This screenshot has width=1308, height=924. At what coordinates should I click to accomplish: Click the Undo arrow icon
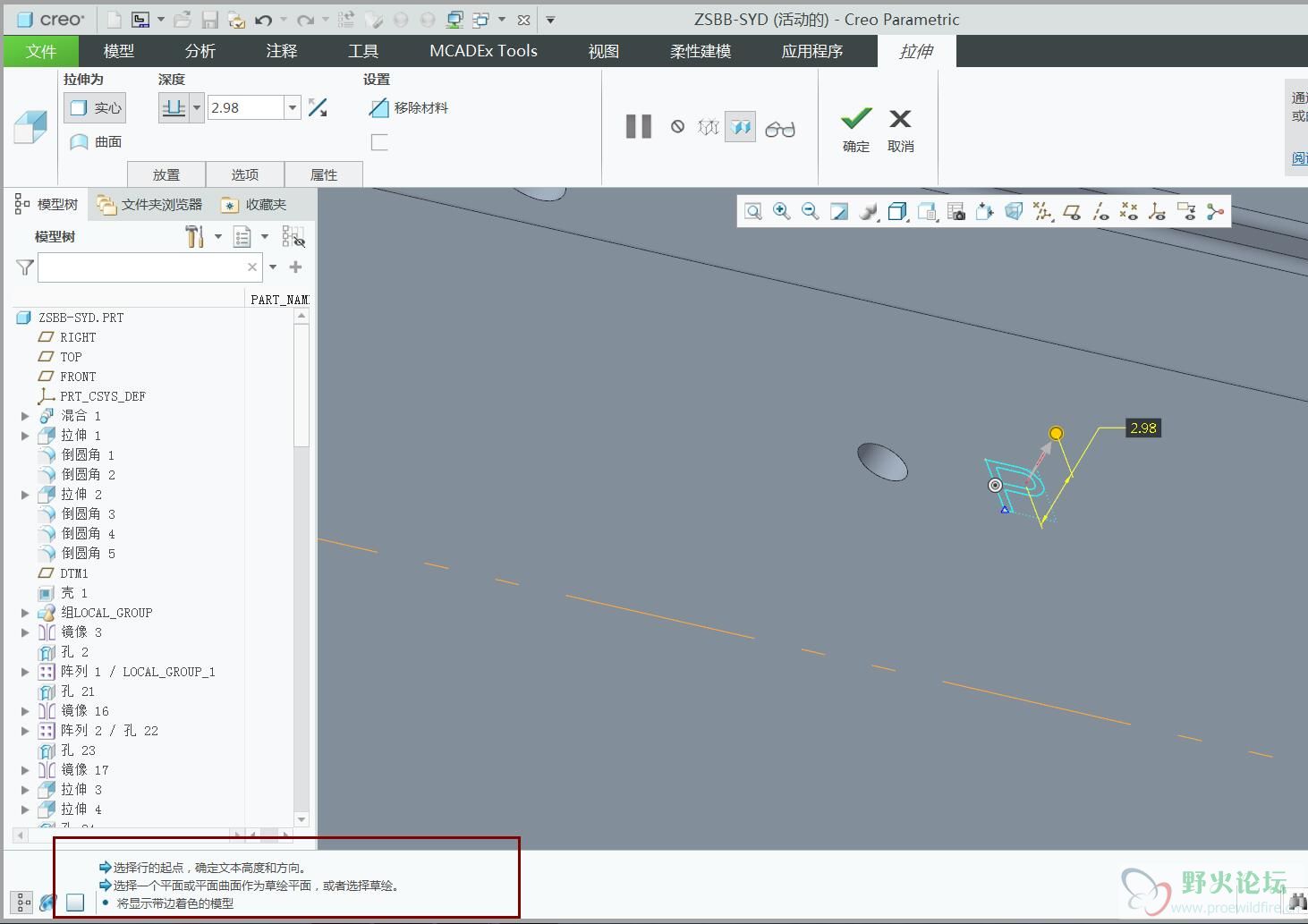[x=263, y=19]
